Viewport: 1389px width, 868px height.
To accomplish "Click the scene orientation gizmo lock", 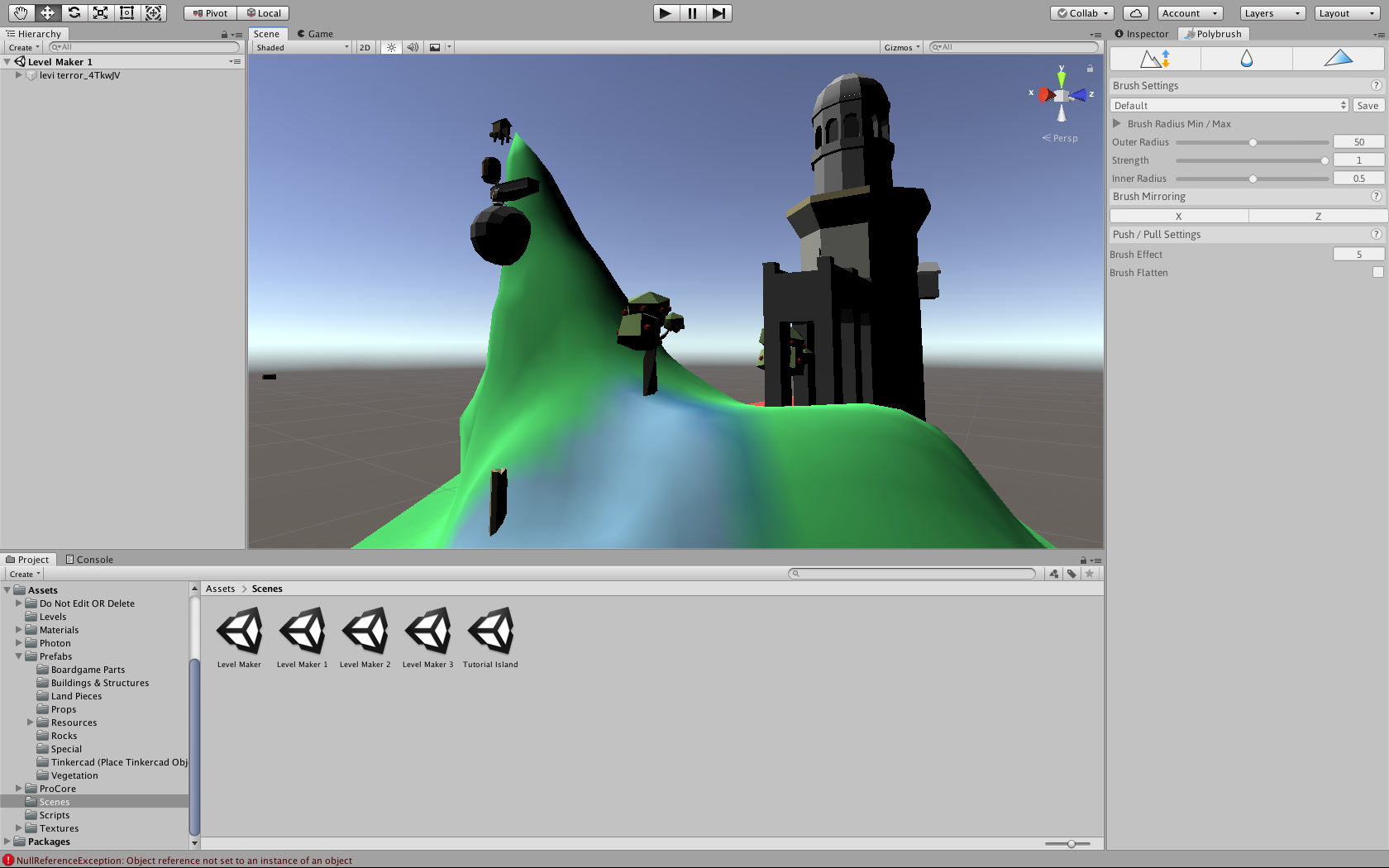I will tap(1090, 69).
